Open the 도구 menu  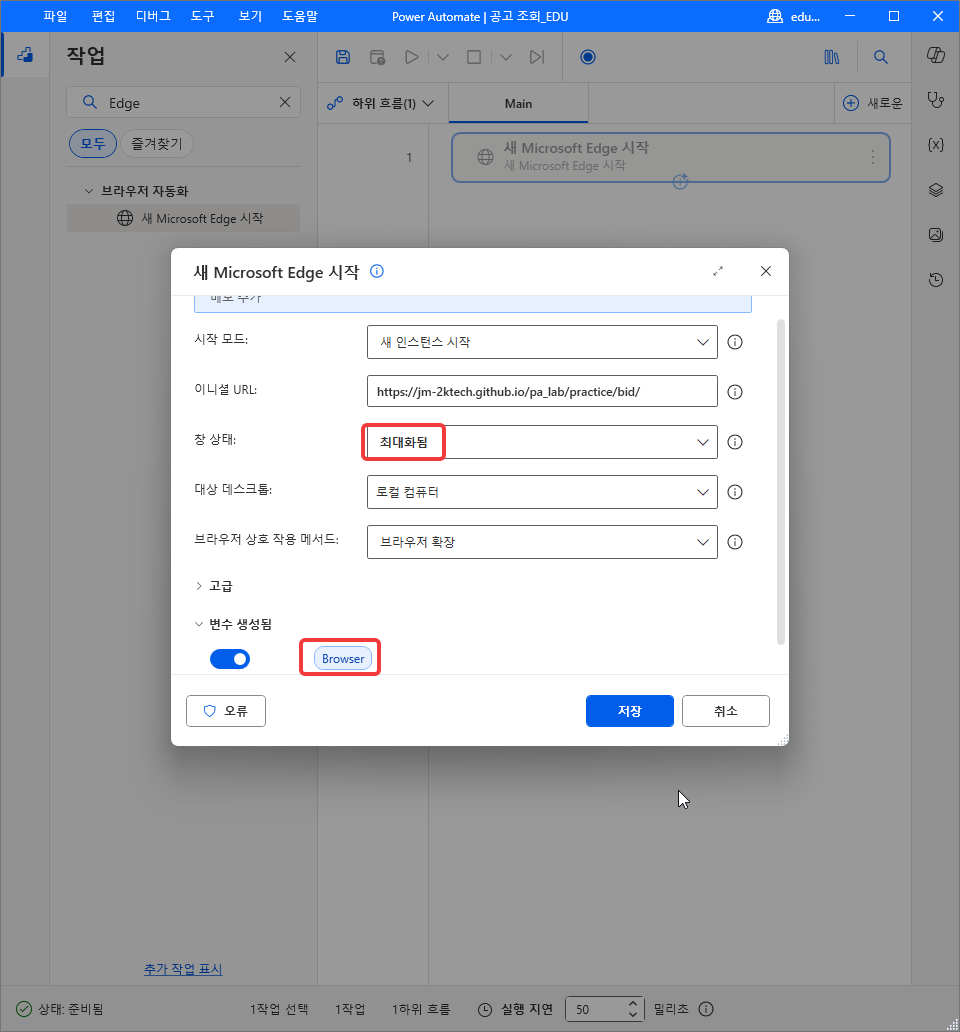(x=203, y=16)
